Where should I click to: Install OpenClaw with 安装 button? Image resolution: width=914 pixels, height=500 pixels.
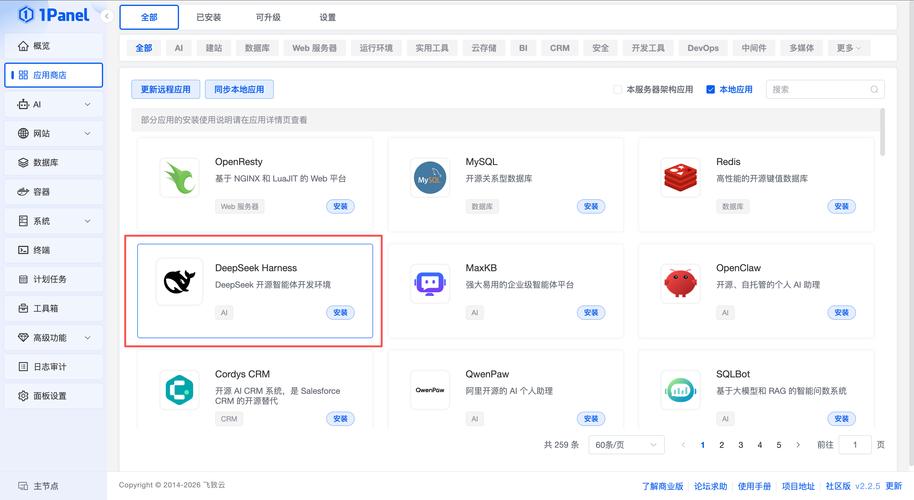pyautogui.click(x=842, y=312)
